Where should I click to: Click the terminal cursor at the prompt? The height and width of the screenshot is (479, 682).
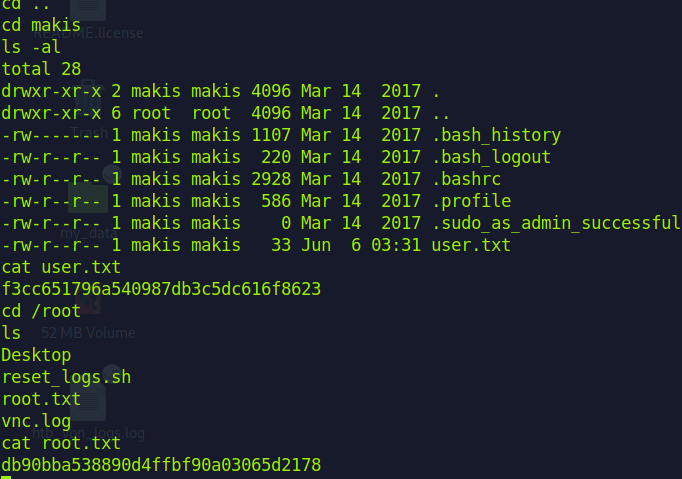coord(6,477)
